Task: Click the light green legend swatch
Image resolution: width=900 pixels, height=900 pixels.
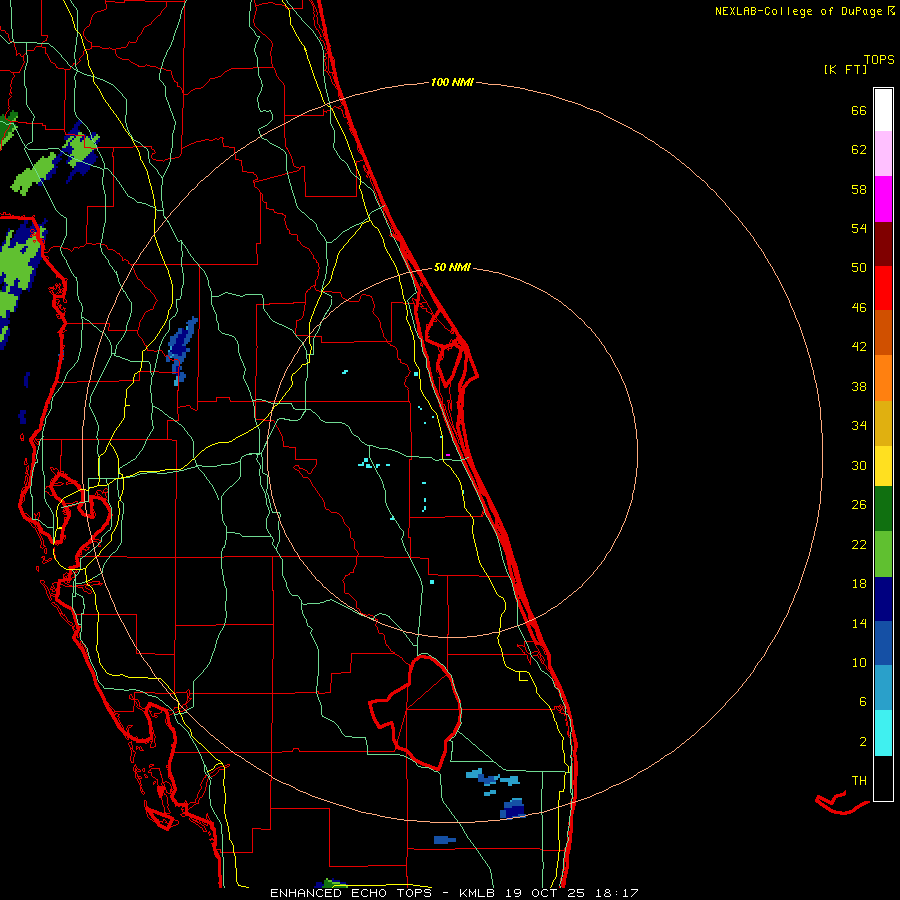Action: tap(883, 554)
